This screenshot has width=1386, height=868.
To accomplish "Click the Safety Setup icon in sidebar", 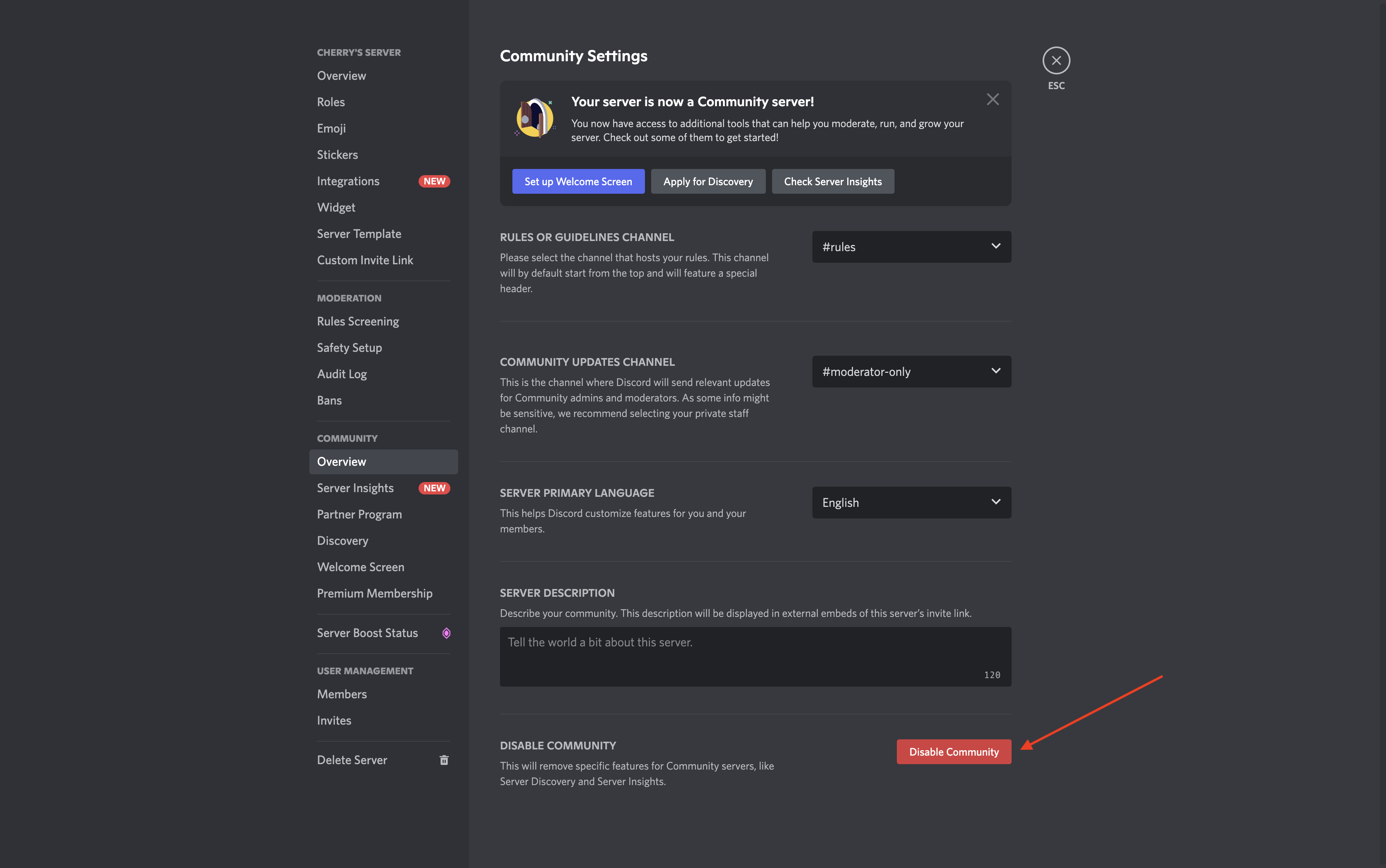I will [x=349, y=347].
